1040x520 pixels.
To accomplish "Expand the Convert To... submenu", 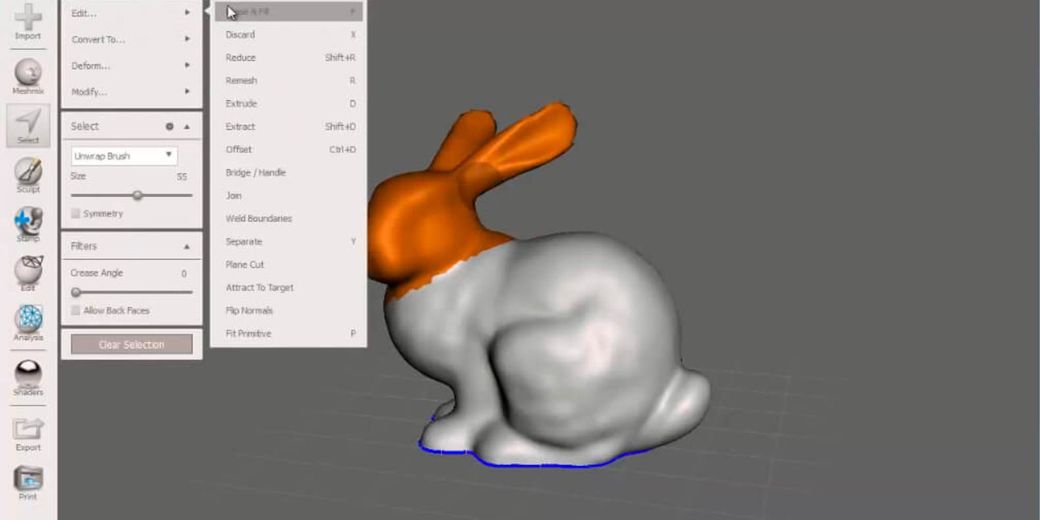I will pyautogui.click(x=131, y=40).
